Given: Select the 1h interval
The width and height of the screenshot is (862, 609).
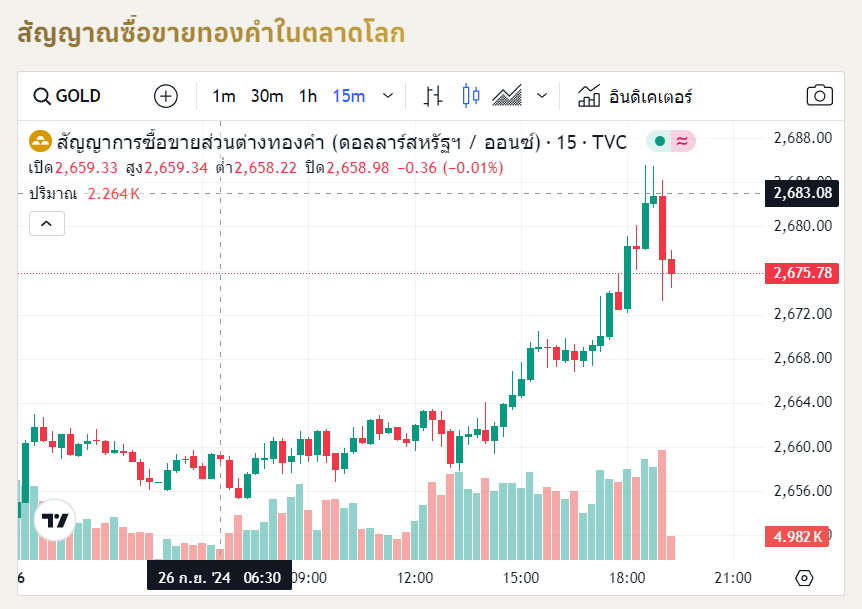Looking at the screenshot, I should (x=308, y=96).
